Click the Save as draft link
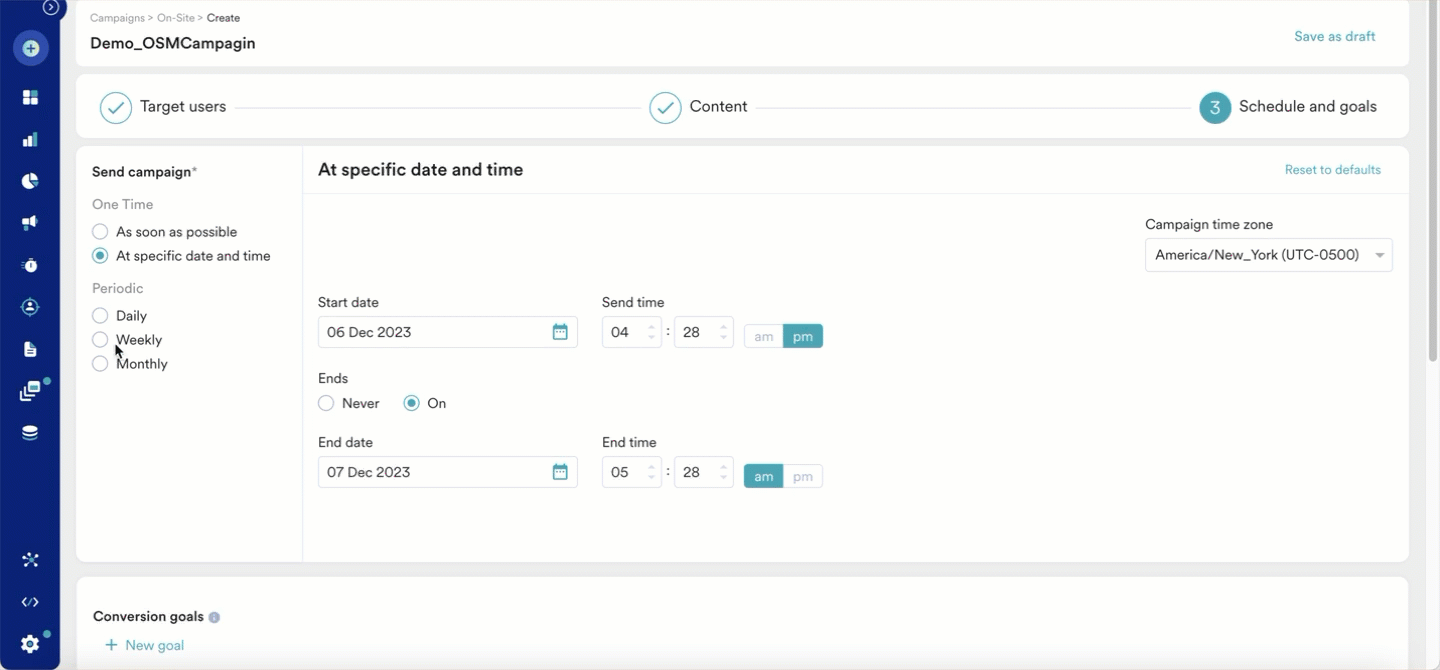The image size is (1440, 670). [1334, 36]
